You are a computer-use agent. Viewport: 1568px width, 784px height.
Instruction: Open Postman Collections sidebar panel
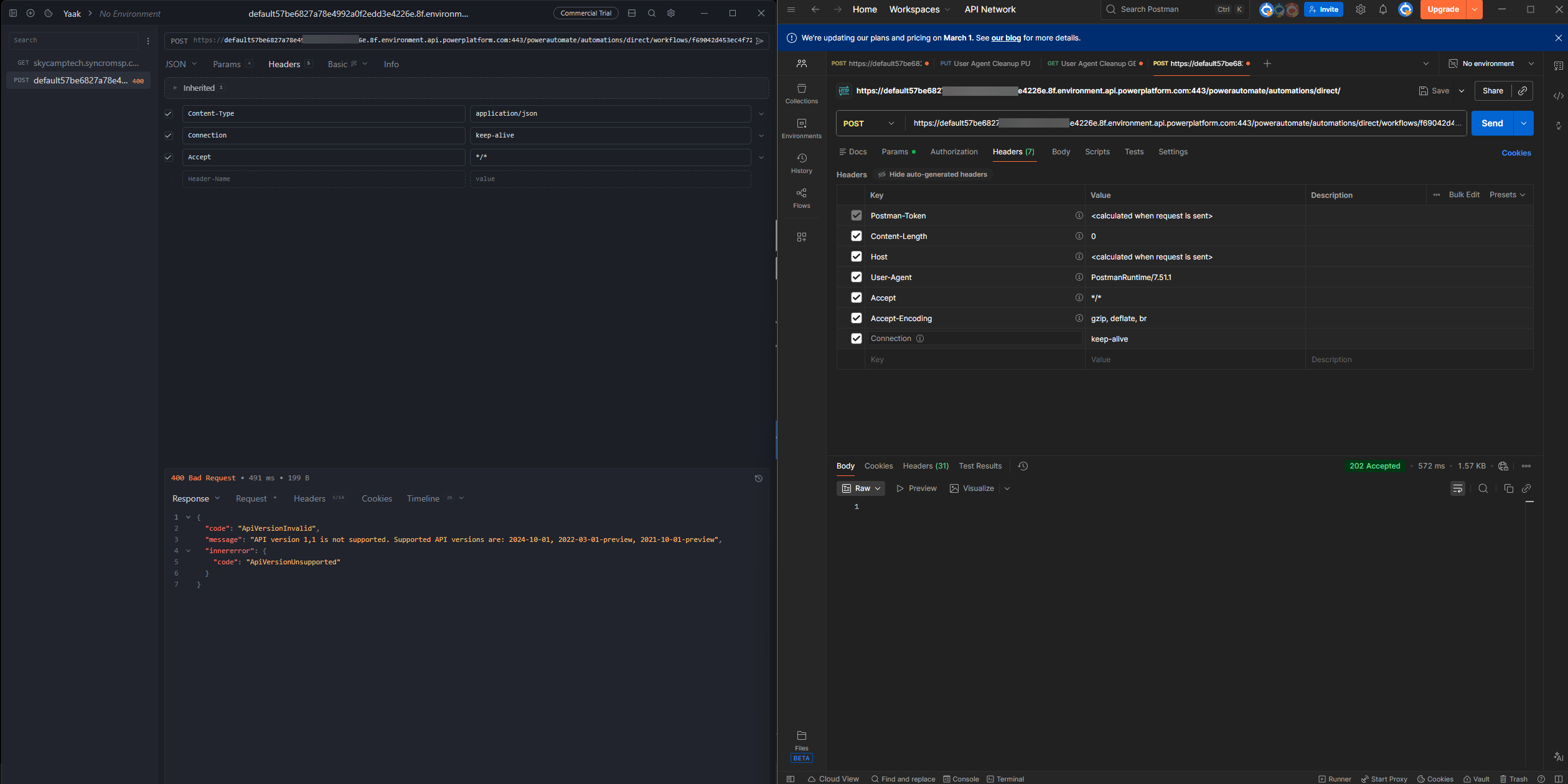801,93
